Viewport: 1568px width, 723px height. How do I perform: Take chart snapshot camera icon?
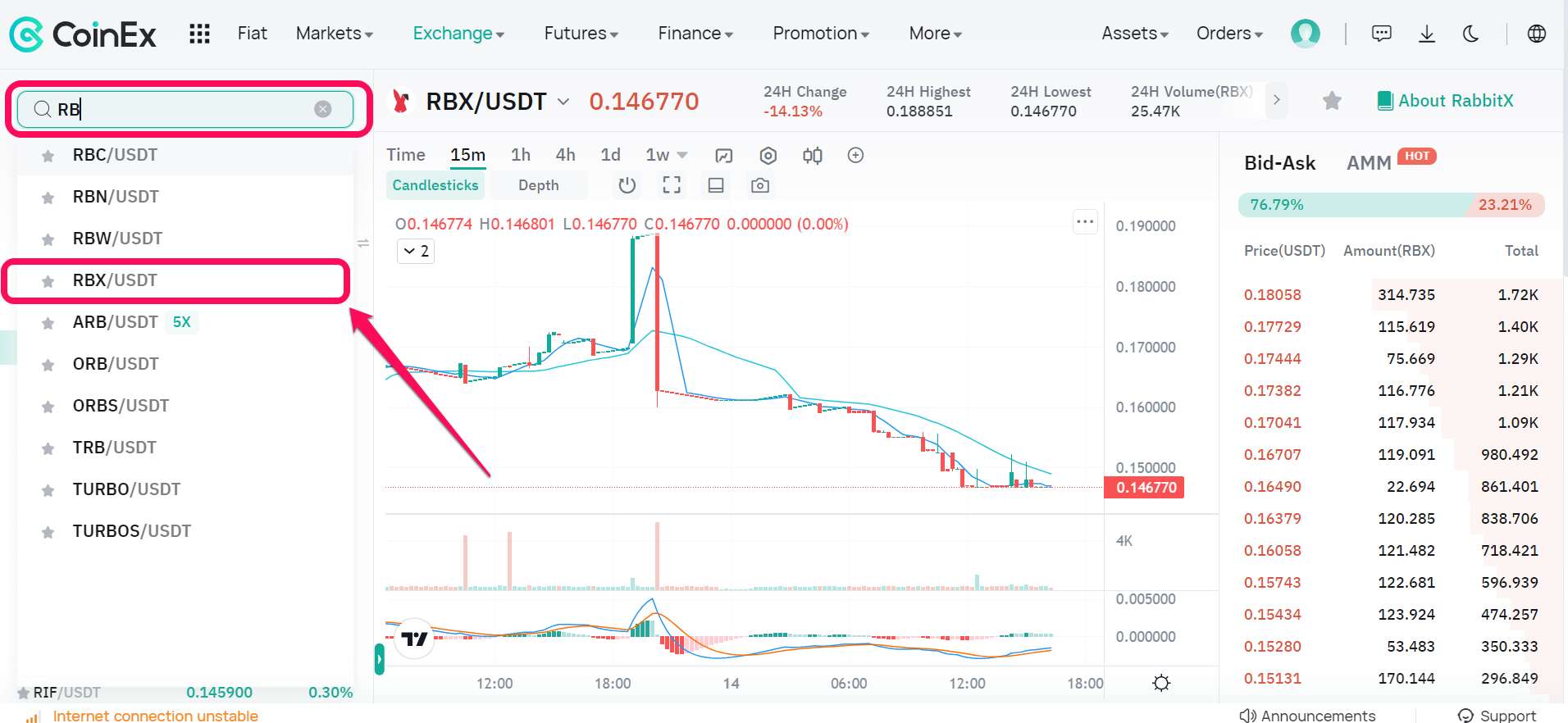(760, 185)
